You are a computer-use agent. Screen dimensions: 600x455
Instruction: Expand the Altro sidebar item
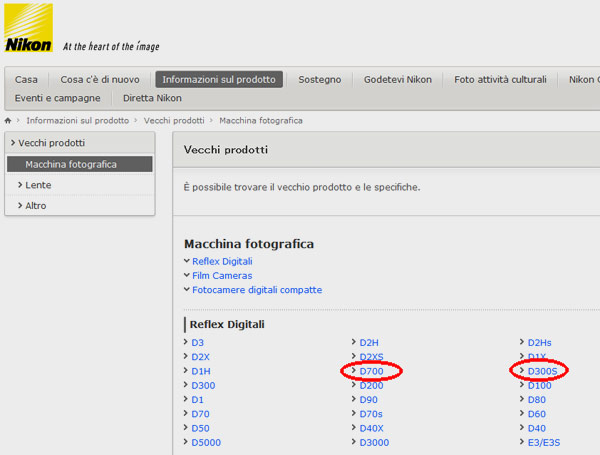(36, 206)
